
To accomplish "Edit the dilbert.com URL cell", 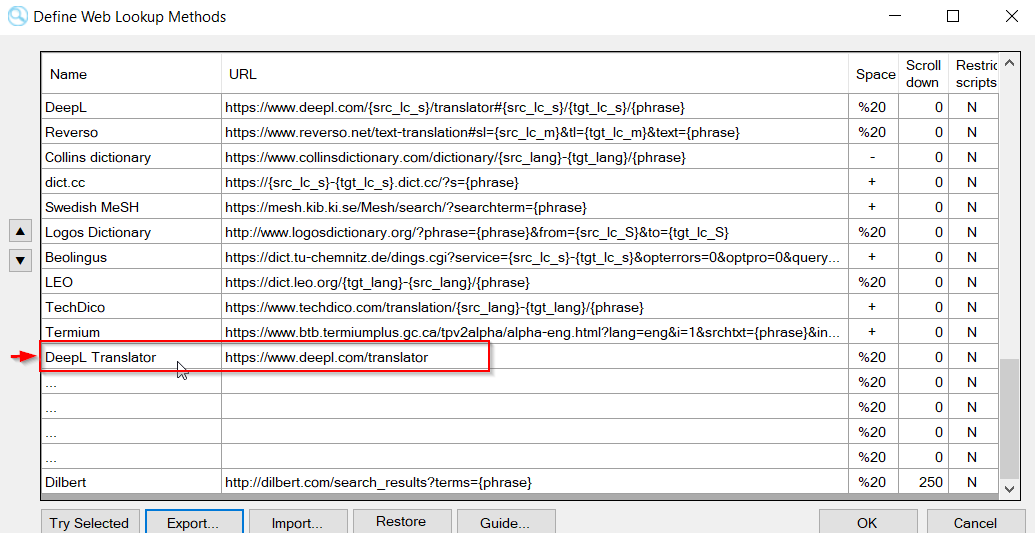I will click(x=535, y=482).
